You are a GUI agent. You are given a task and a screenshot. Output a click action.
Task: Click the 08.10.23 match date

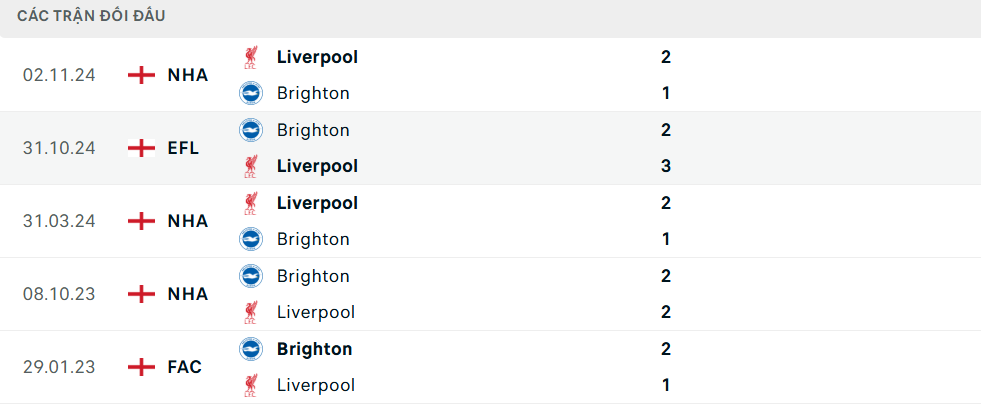pyautogui.click(x=59, y=294)
